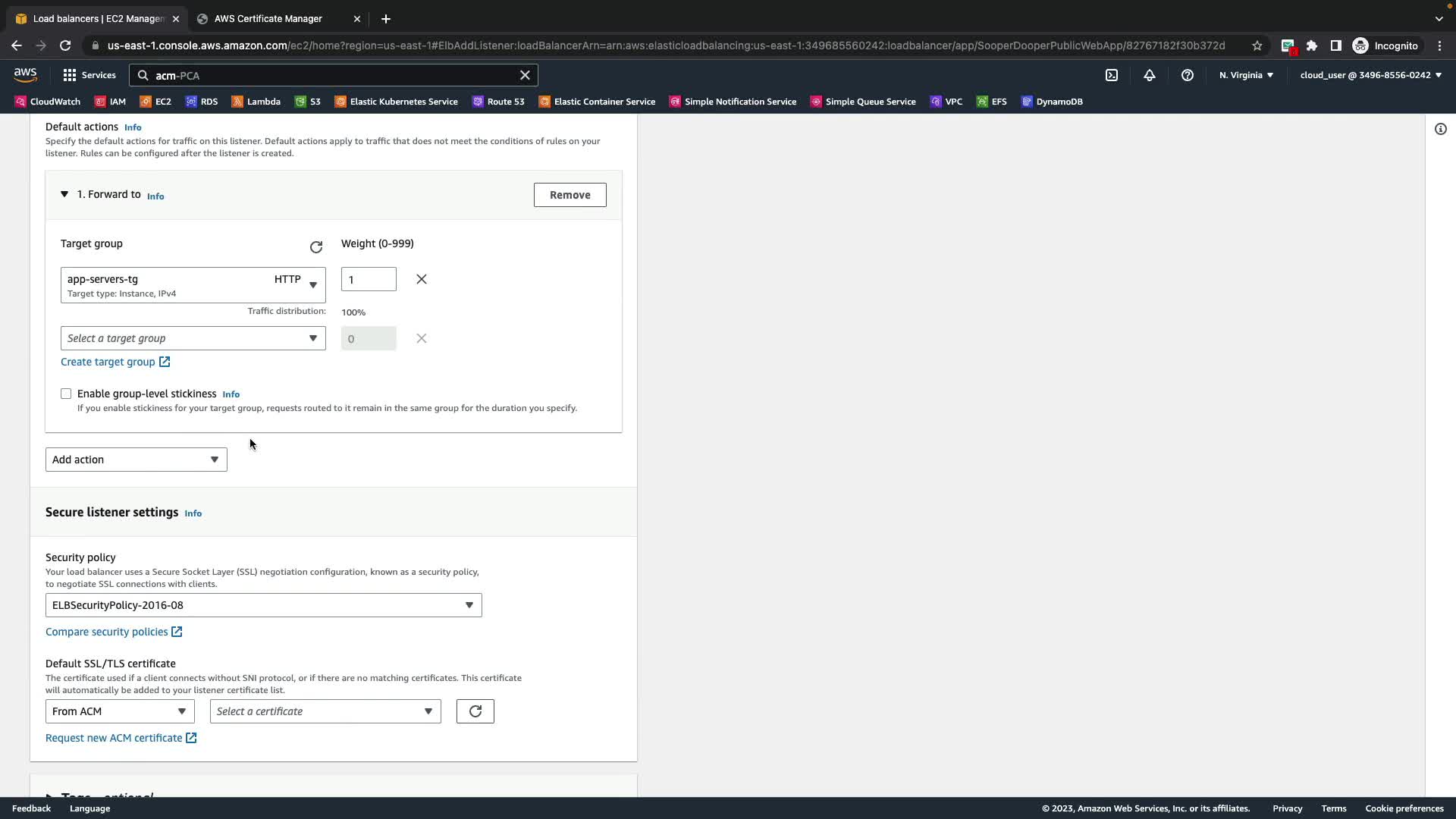
Task: Expand the Add action dropdown
Action: 136,460
